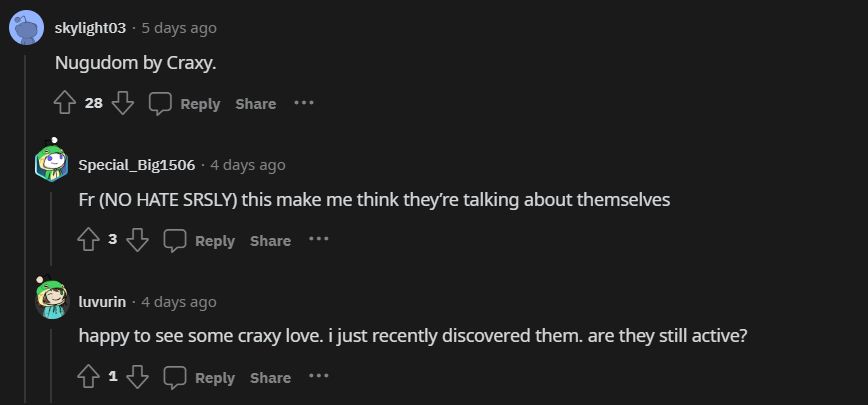
Task: Reply to Special_Big1506's comment
Action: [x=200, y=241]
